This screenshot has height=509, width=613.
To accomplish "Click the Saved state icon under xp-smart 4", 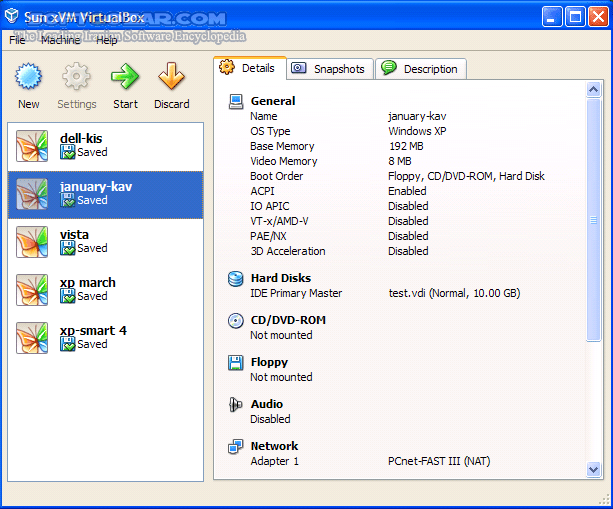I will [68, 344].
